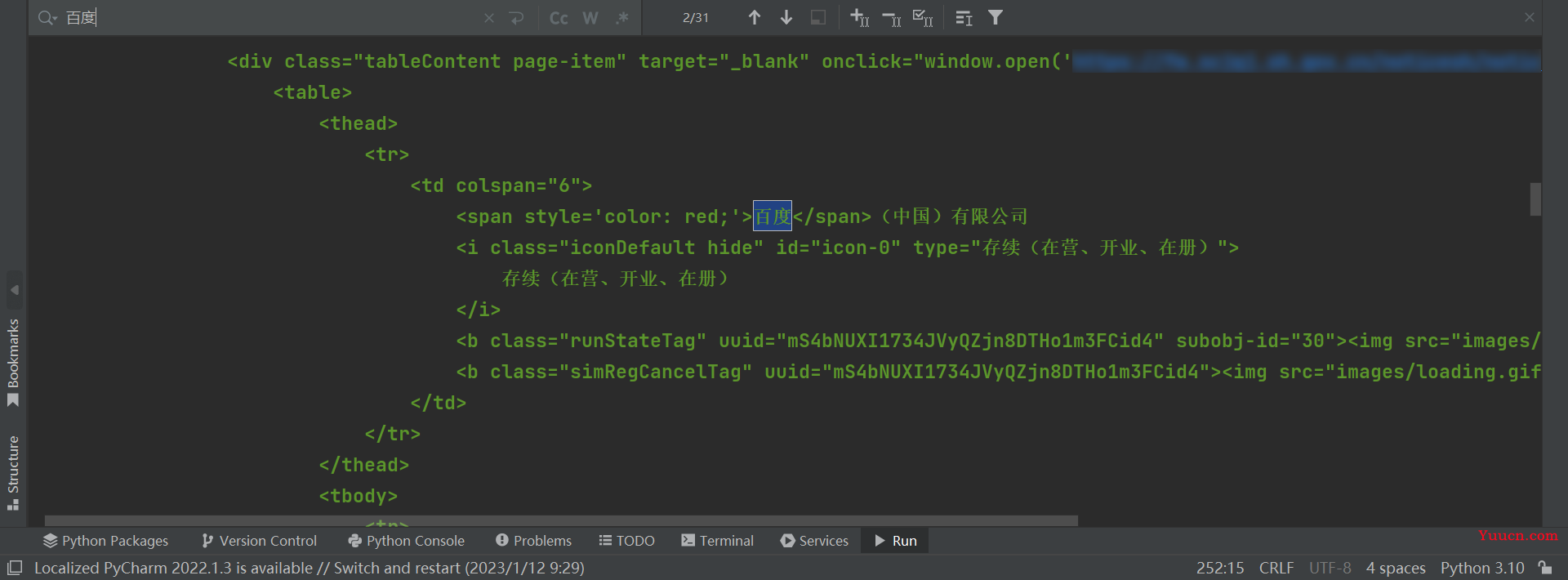1568x580 pixels.
Task: Click the <thead> opening tag
Action: tap(359, 123)
